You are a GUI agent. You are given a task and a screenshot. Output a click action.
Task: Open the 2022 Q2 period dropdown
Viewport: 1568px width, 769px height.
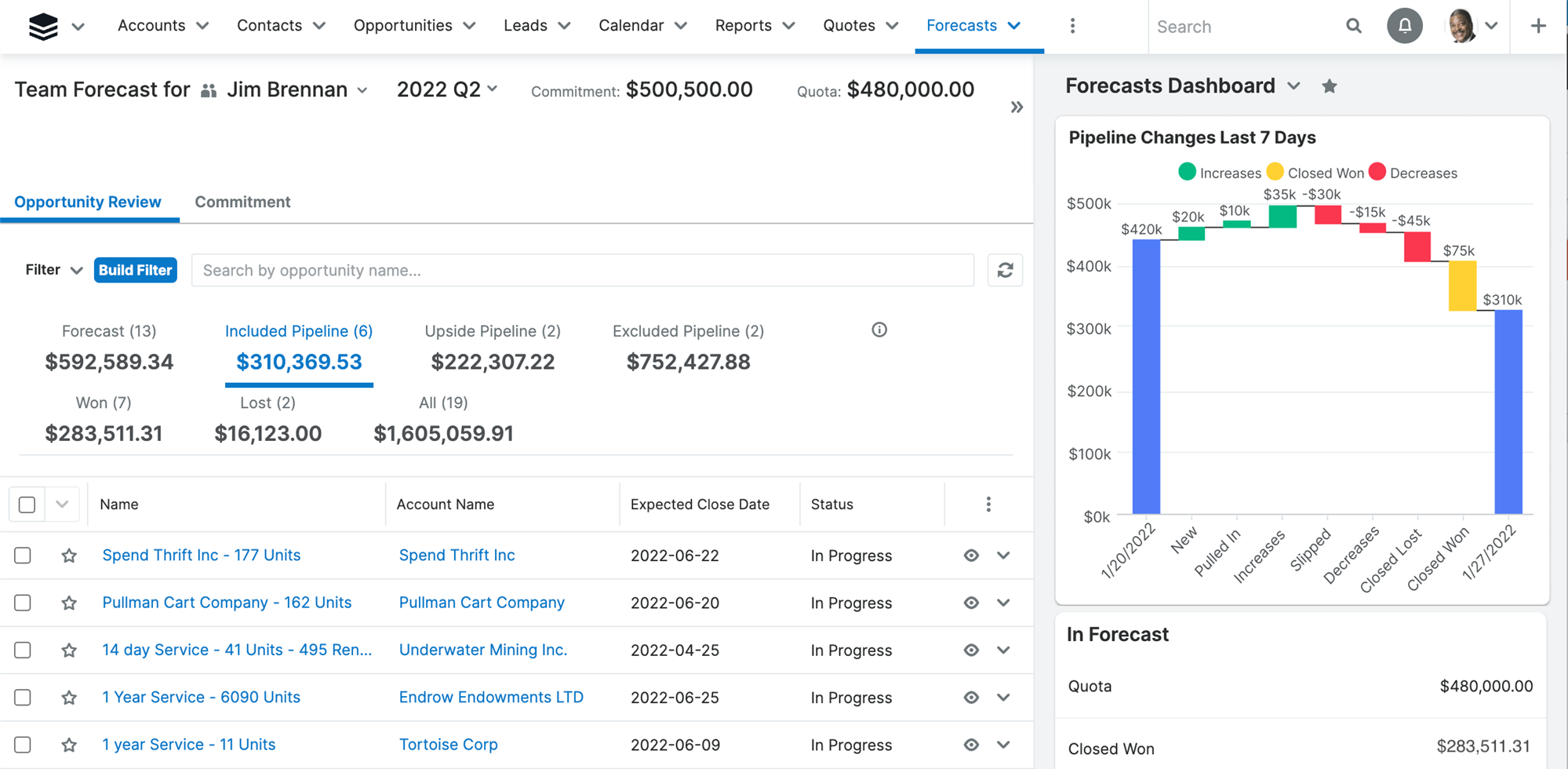[447, 89]
